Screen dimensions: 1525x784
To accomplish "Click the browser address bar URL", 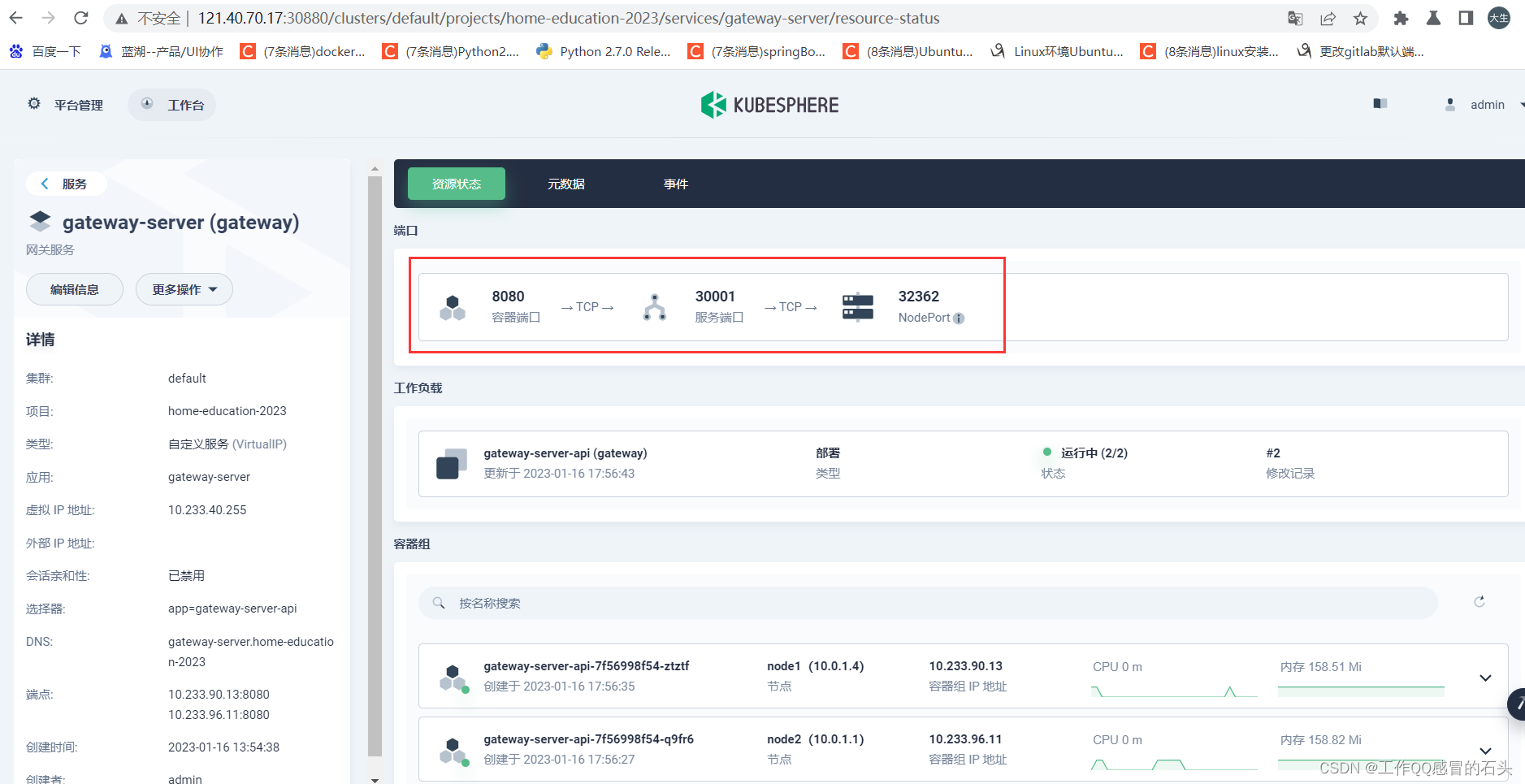I will (569, 18).
